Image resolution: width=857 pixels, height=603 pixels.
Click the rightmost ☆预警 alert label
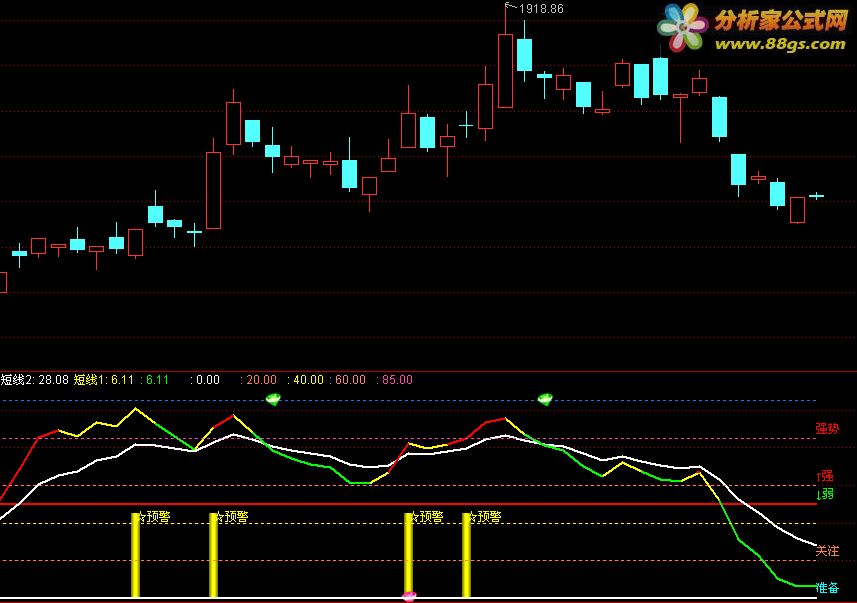click(x=485, y=517)
